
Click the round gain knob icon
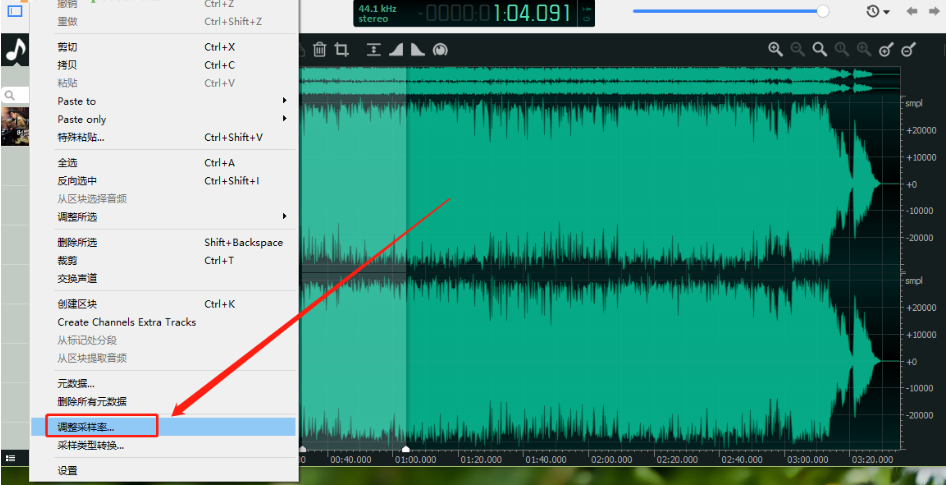(x=440, y=49)
